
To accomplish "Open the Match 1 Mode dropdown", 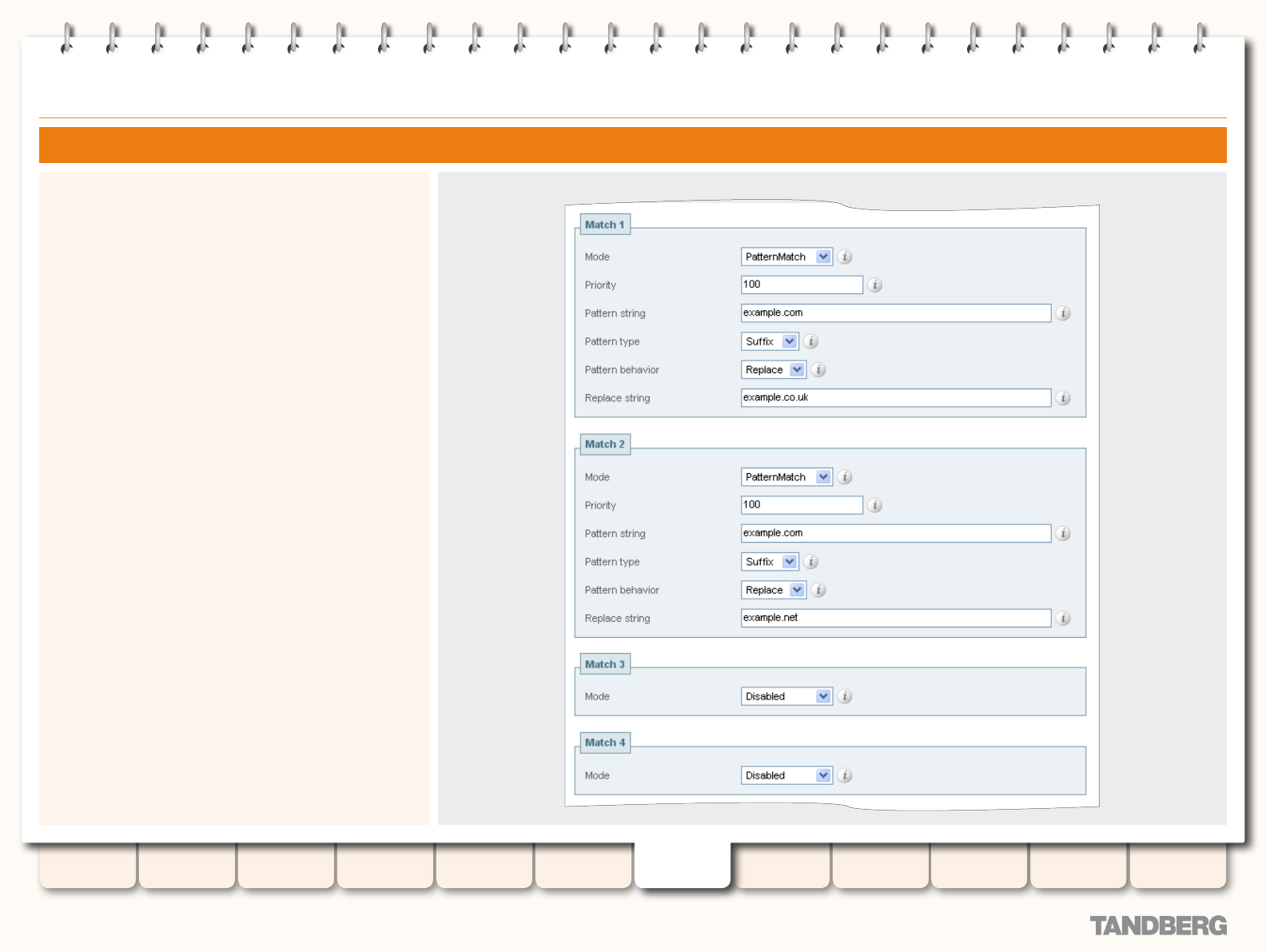I will (787, 257).
